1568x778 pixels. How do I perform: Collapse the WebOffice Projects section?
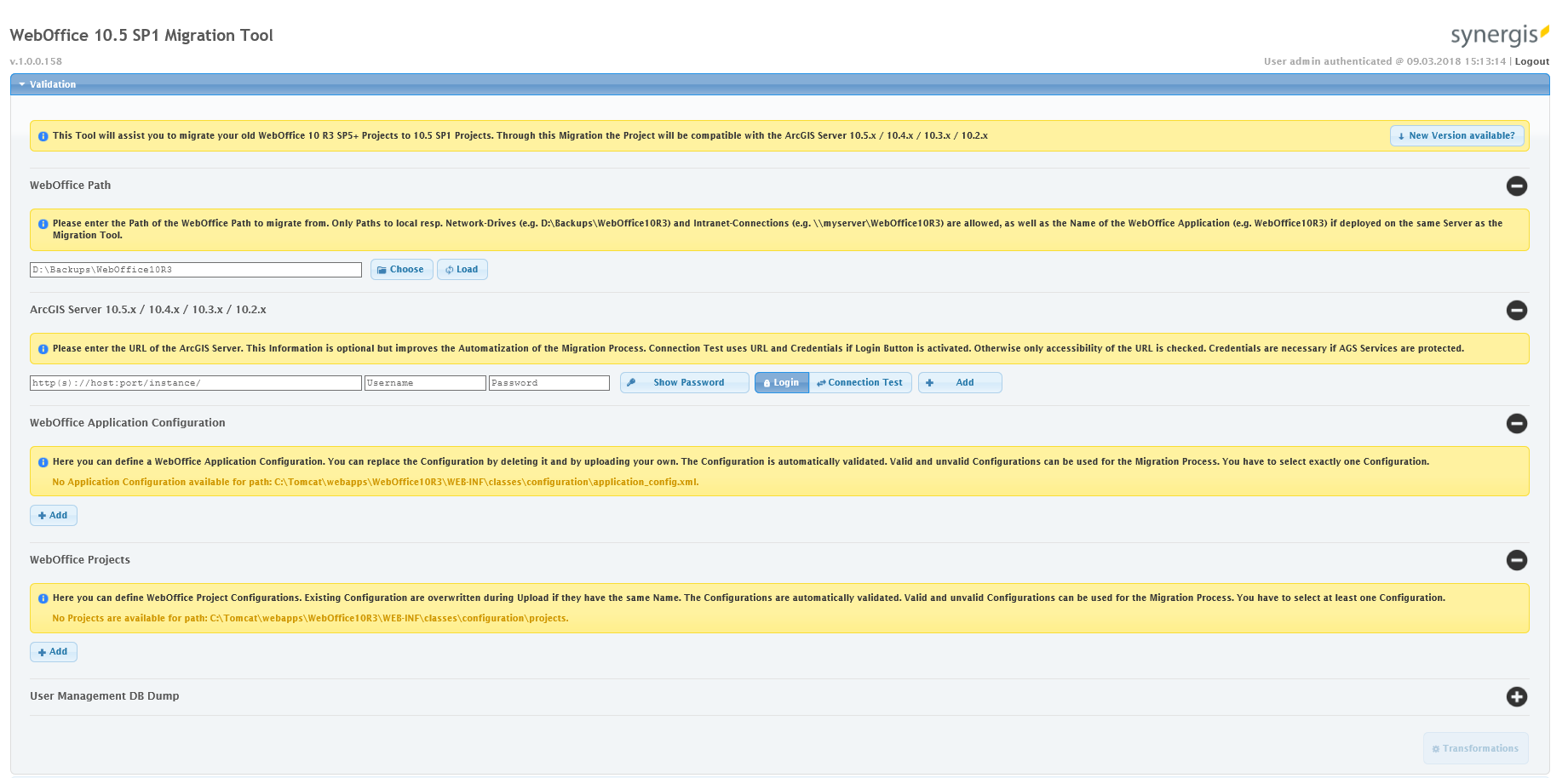1517,560
